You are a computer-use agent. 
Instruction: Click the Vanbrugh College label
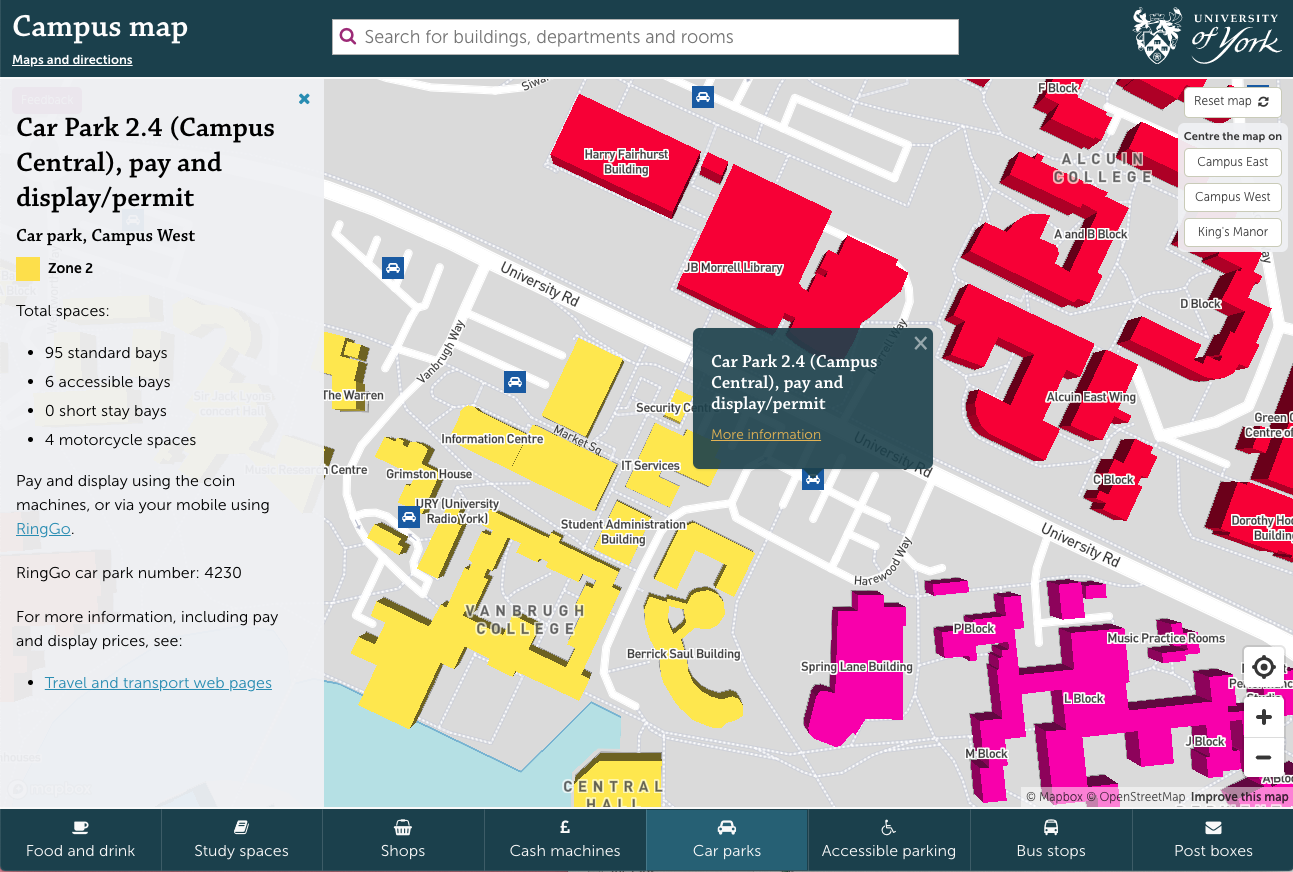[x=525, y=619]
